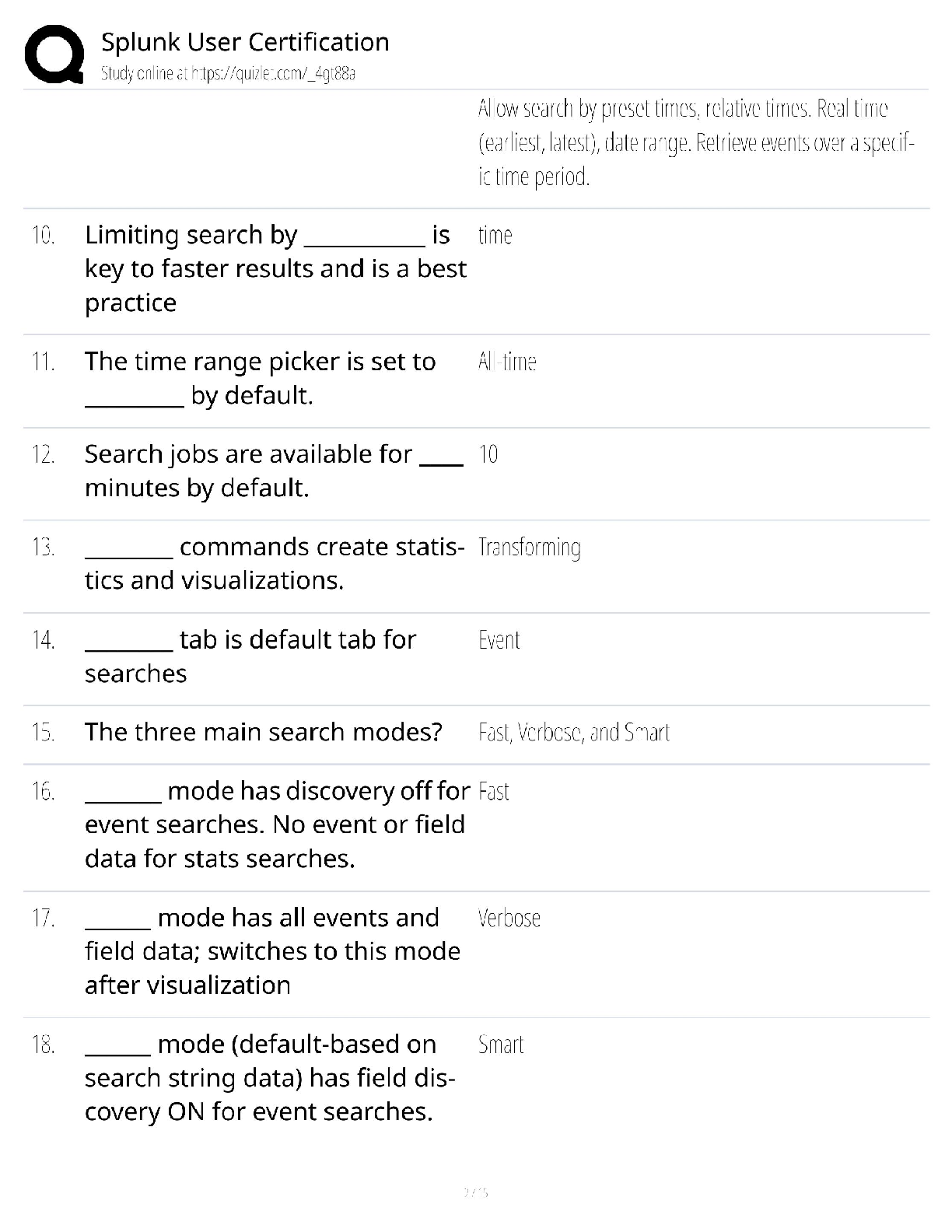Click the answer 'time' for question 10
Screen dimensions: 952x1232
click(495, 235)
